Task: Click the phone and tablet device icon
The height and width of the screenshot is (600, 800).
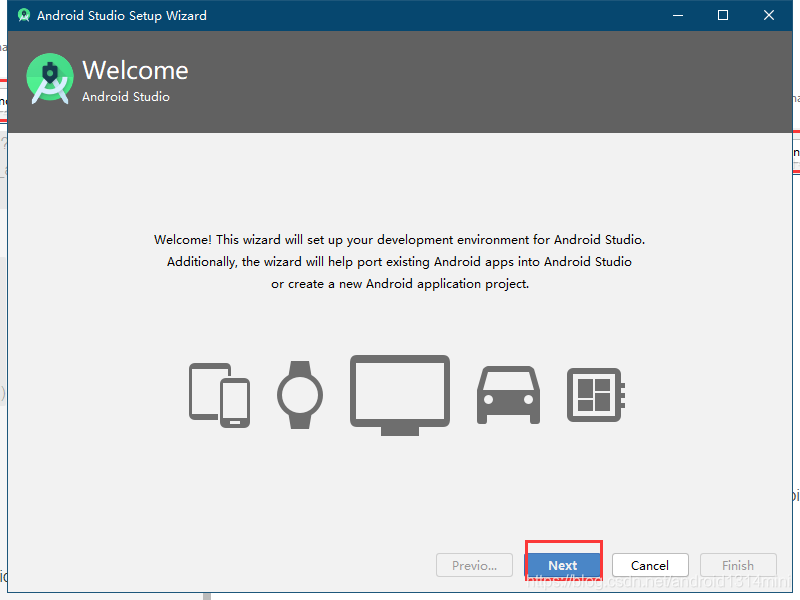Action: (219, 395)
